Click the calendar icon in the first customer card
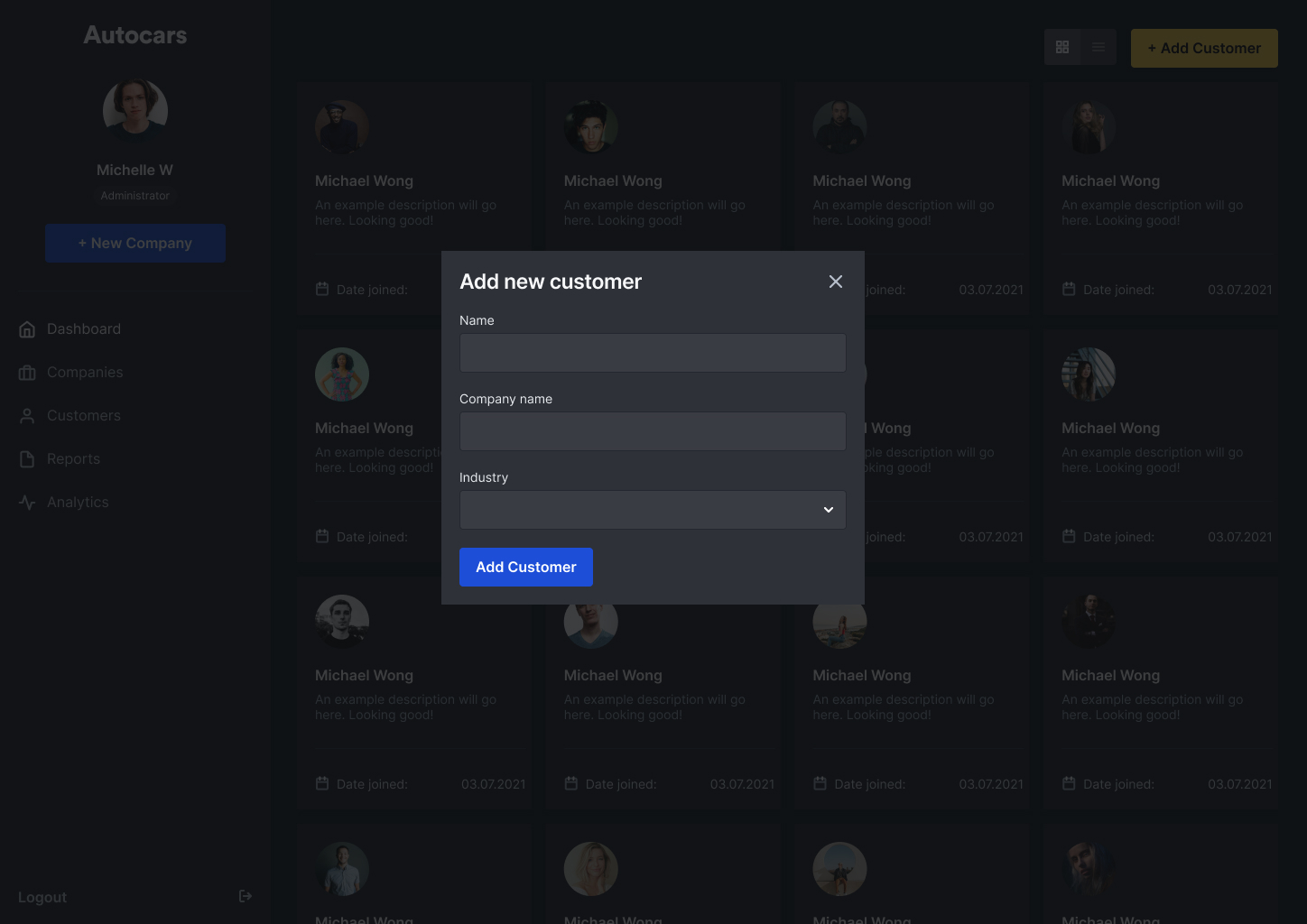 (x=322, y=290)
